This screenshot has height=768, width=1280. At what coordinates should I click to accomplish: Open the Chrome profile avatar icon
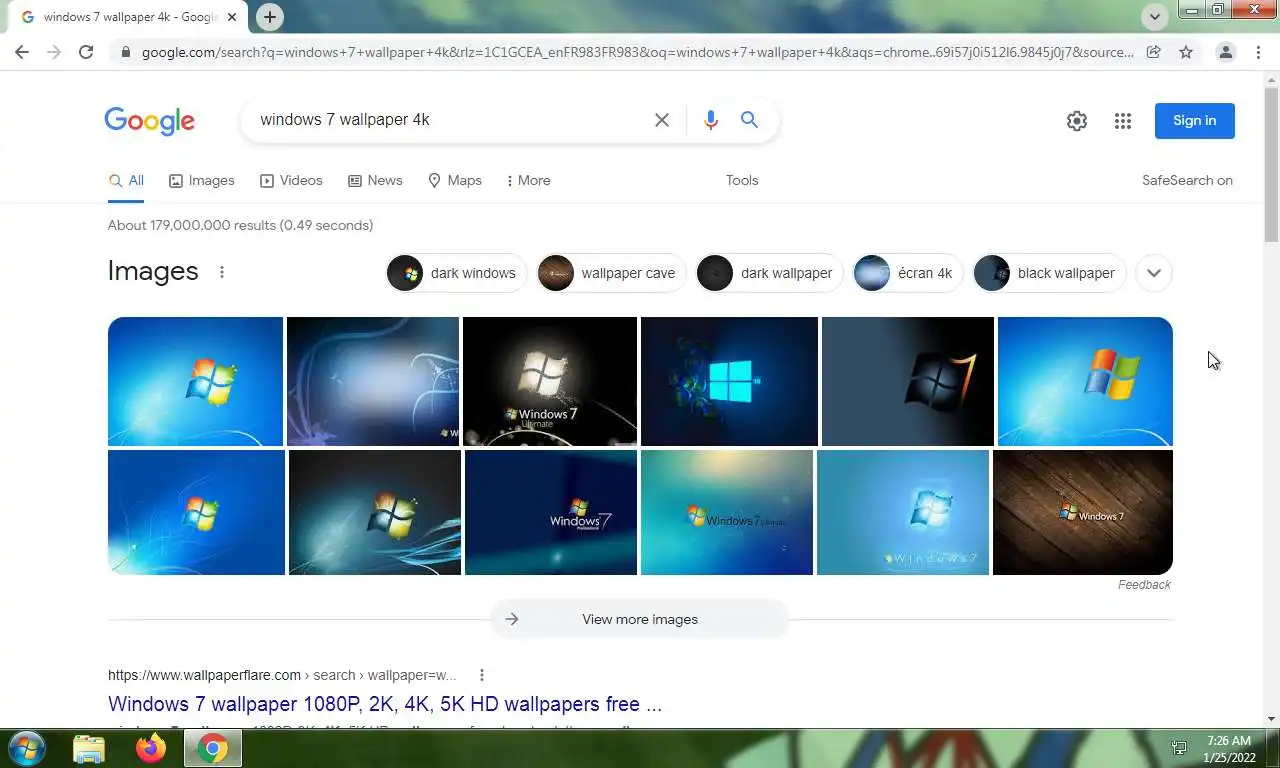click(x=1225, y=52)
